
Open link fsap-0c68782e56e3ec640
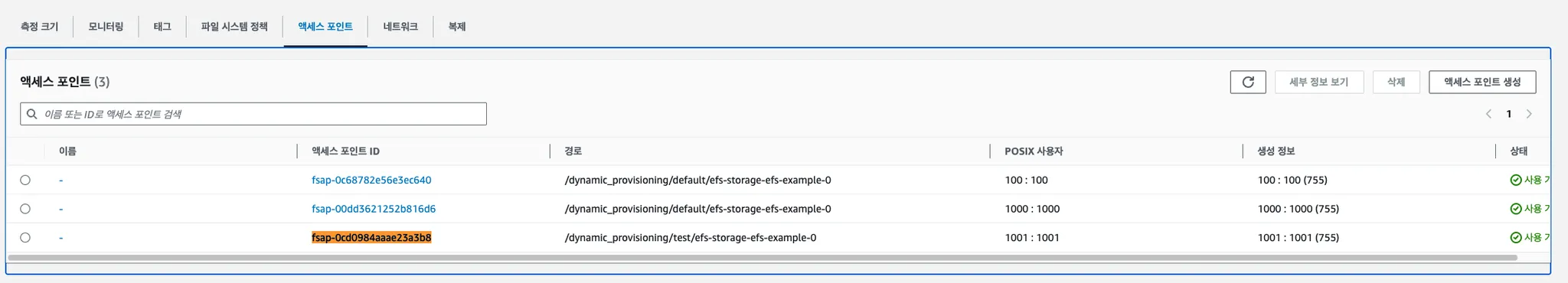(x=371, y=181)
